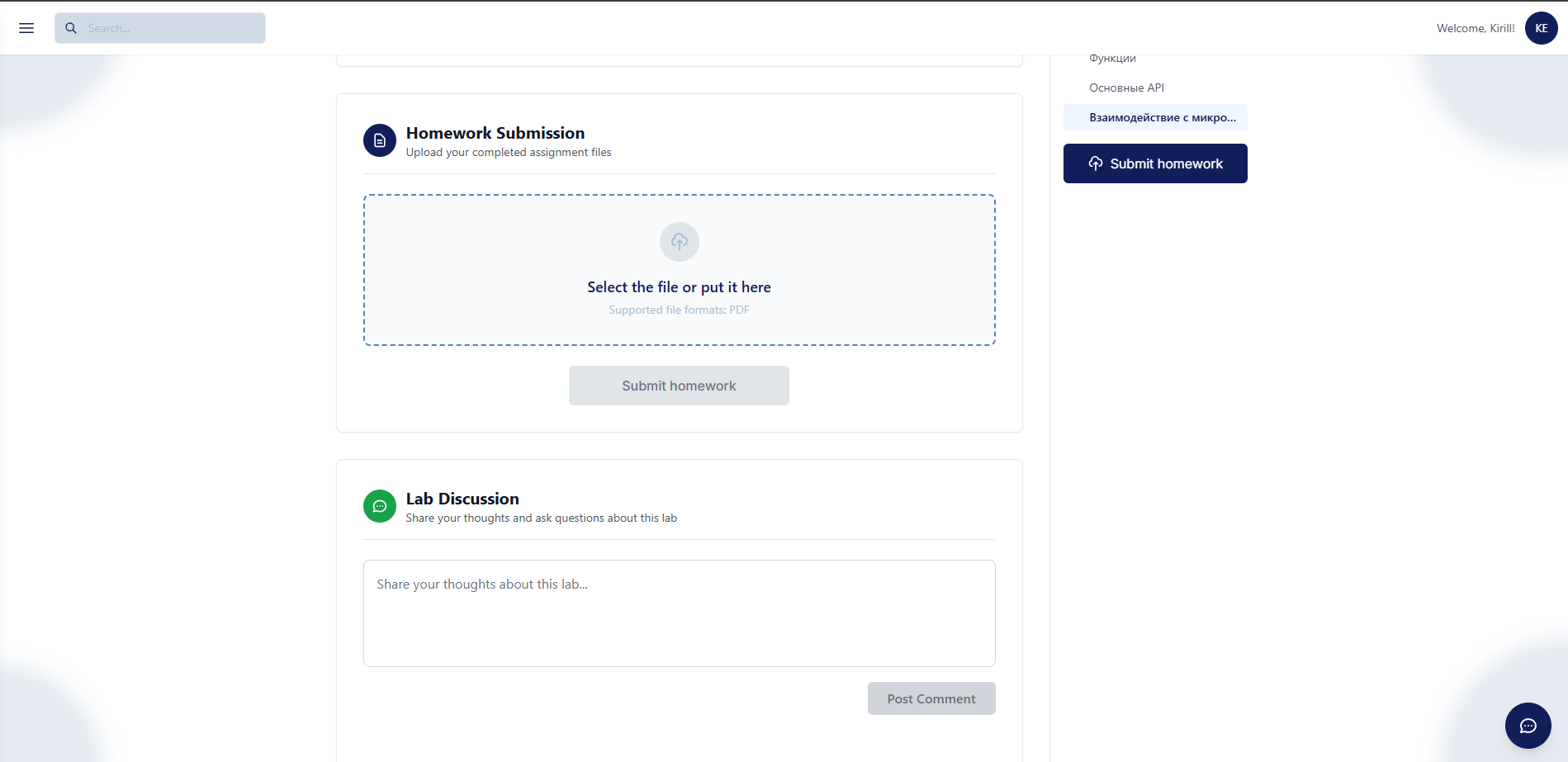
Task: Click Share your thoughts and ask questions subtitle
Action: [542, 518]
